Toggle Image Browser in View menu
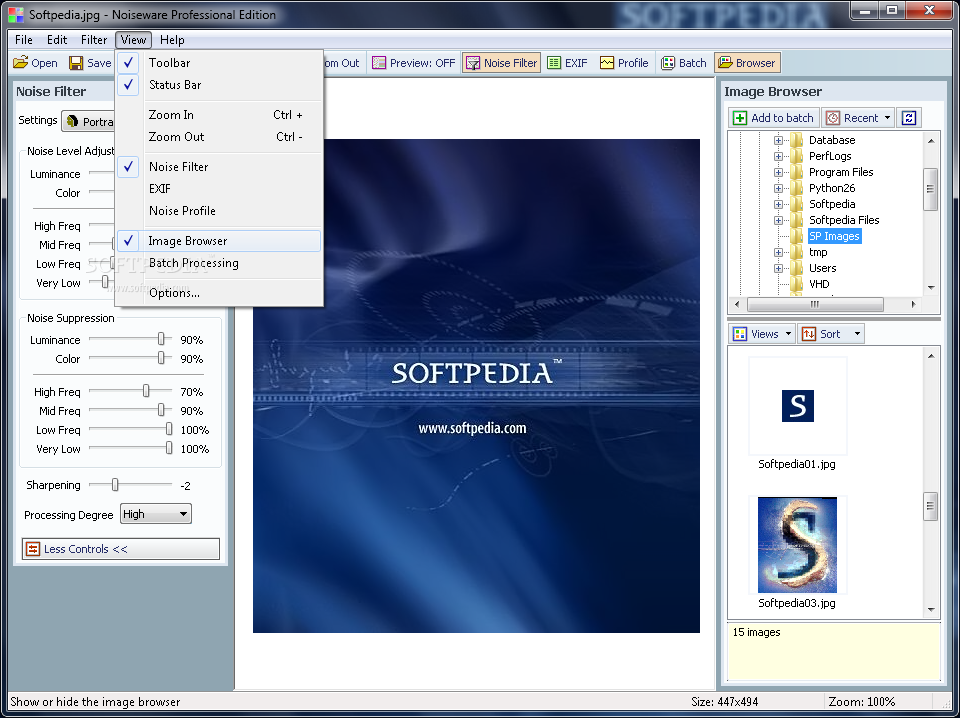 point(219,241)
